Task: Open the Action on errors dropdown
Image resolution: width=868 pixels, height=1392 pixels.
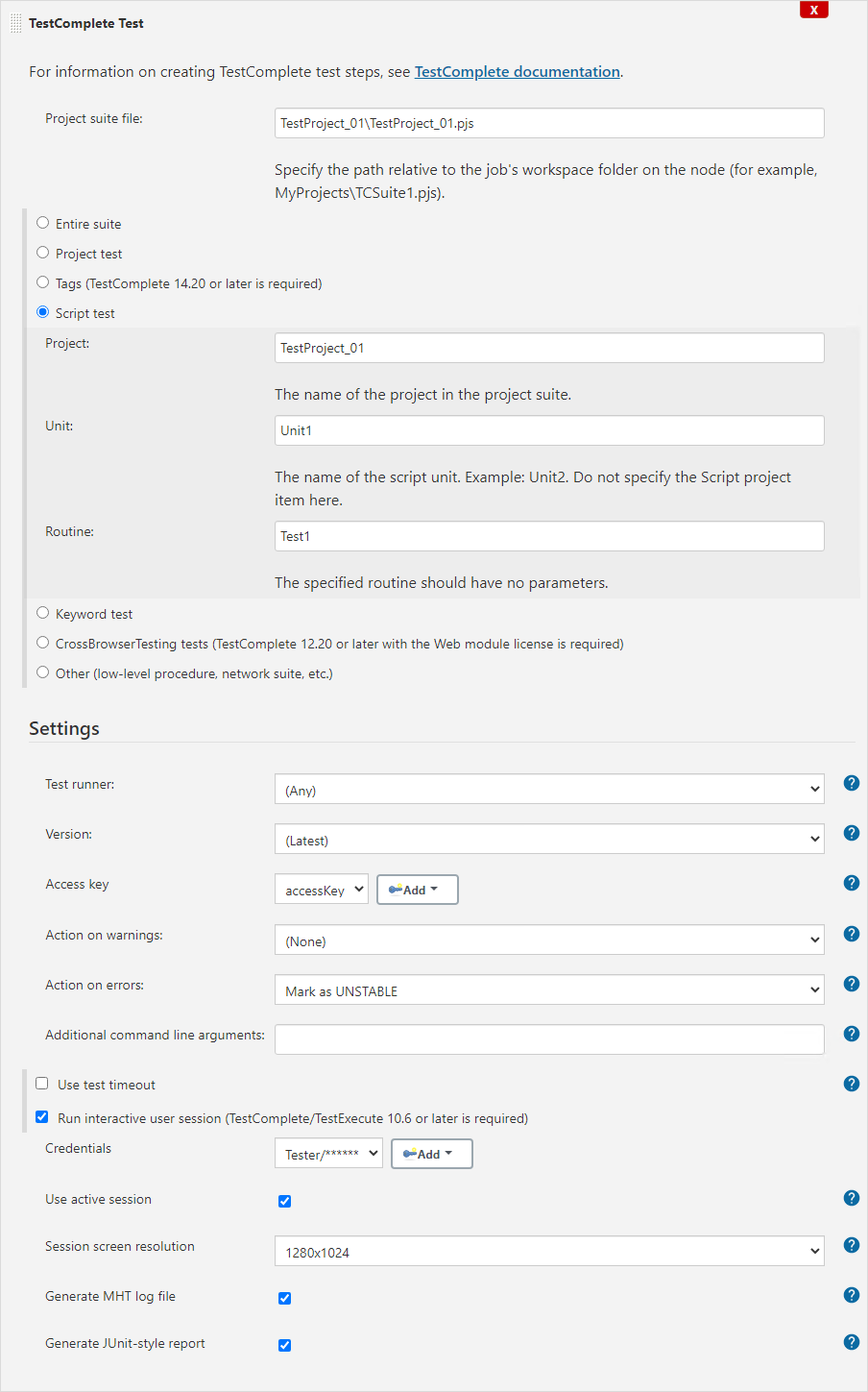Action: (x=548, y=990)
